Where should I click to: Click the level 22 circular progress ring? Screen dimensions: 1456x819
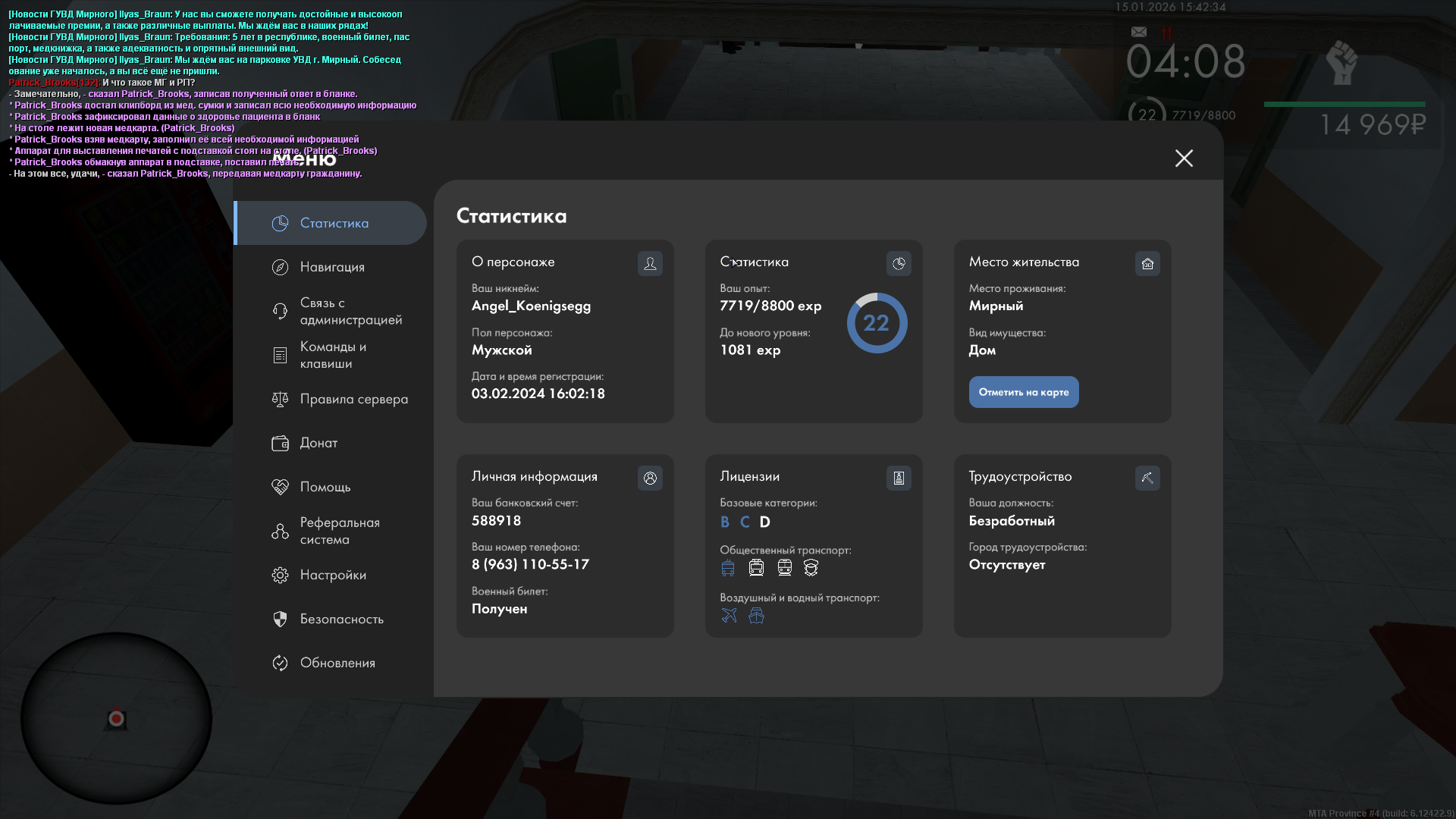[877, 323]
